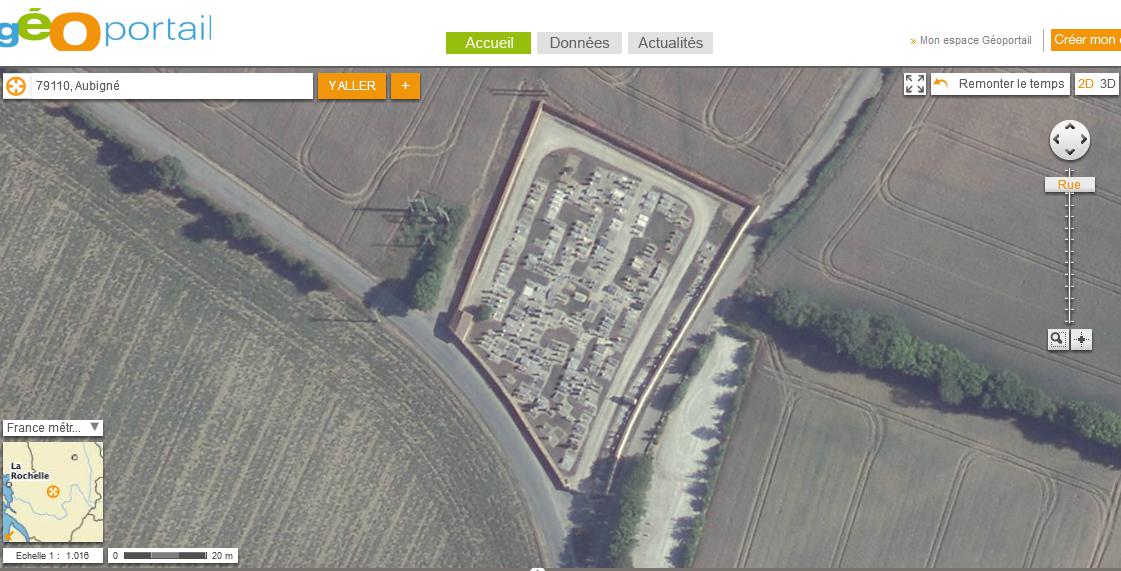Switch map to 3D mode
Image resolution: width=1121 pixels, height=571 pixels.
tap(1107, 84)
